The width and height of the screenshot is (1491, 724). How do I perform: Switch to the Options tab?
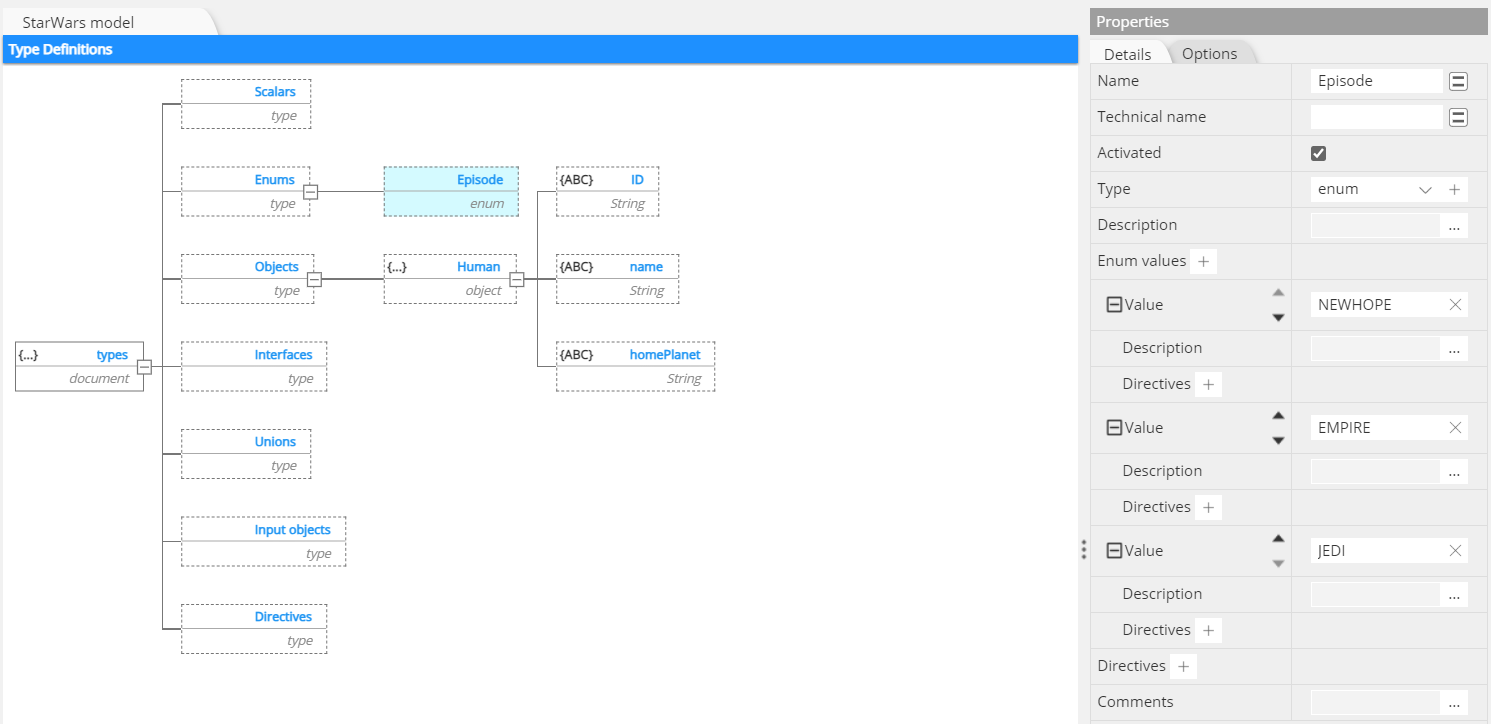1209,54
